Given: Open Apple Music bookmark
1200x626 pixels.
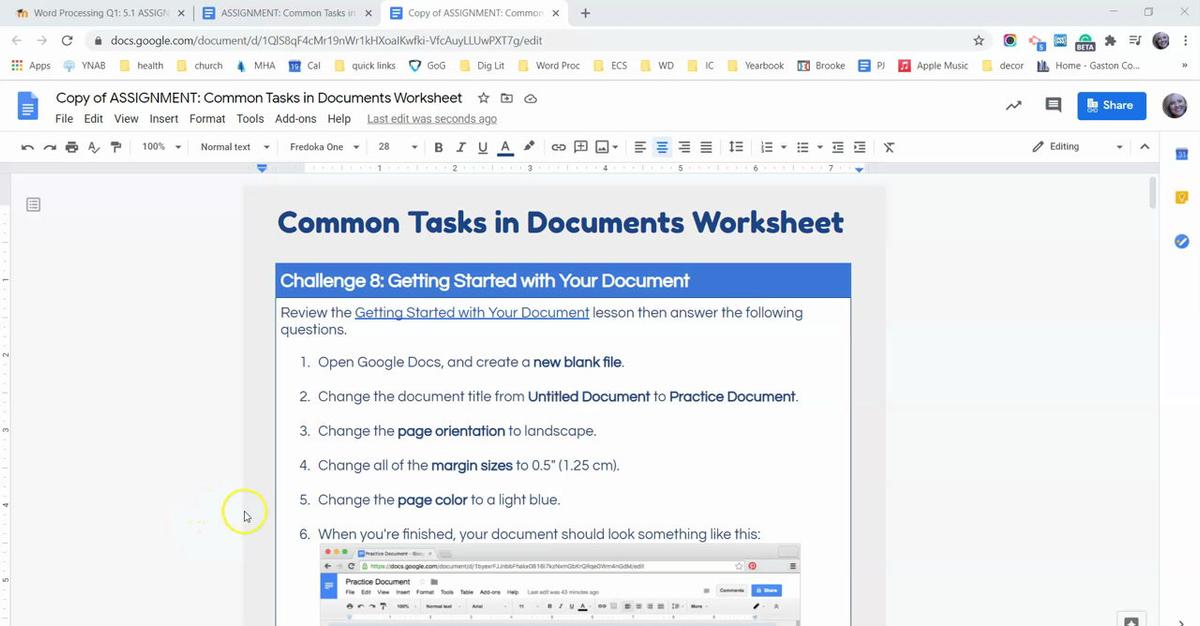Looking at the screenshot, I should 933,66.
